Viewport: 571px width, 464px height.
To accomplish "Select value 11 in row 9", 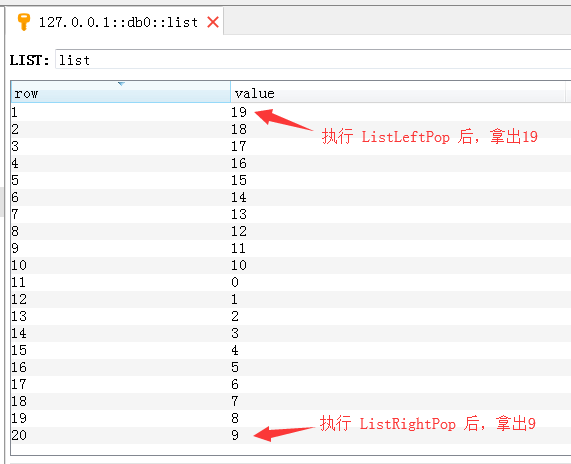I will click(239, 248).
